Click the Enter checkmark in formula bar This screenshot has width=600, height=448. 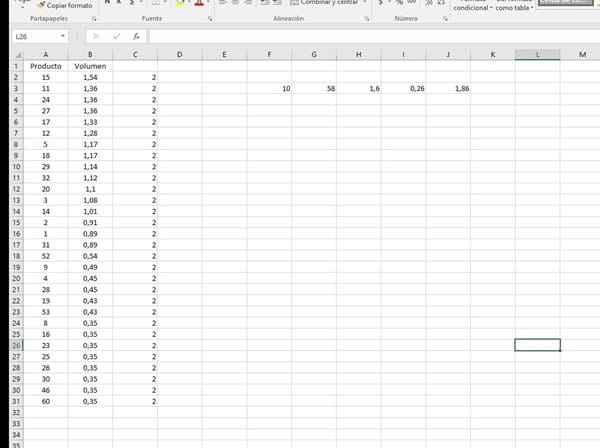coord(116,36)
